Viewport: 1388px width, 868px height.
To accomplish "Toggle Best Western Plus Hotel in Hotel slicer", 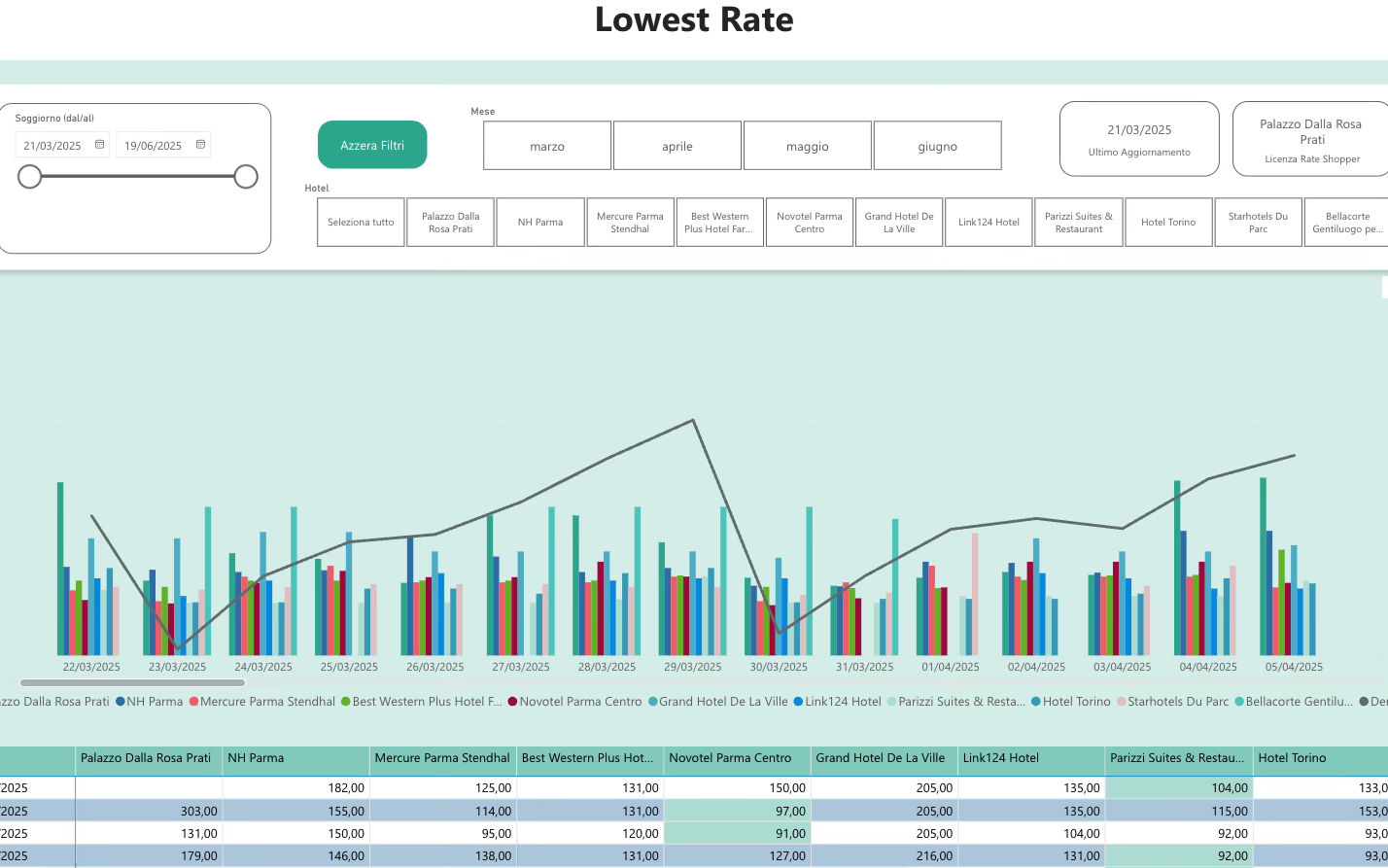I will coord(720,223).
